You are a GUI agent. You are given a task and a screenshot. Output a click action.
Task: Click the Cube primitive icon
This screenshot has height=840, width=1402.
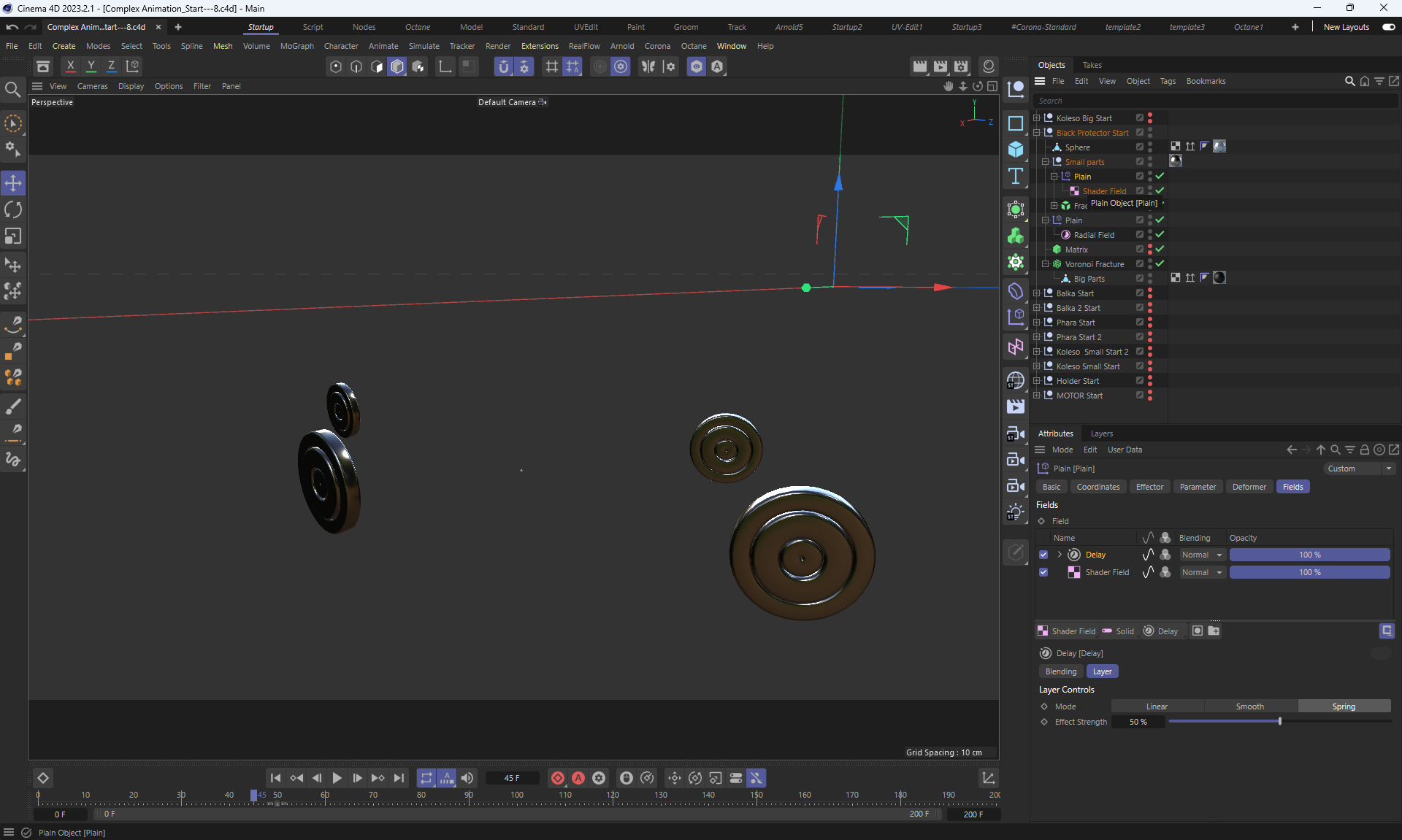pos(1016,150)
